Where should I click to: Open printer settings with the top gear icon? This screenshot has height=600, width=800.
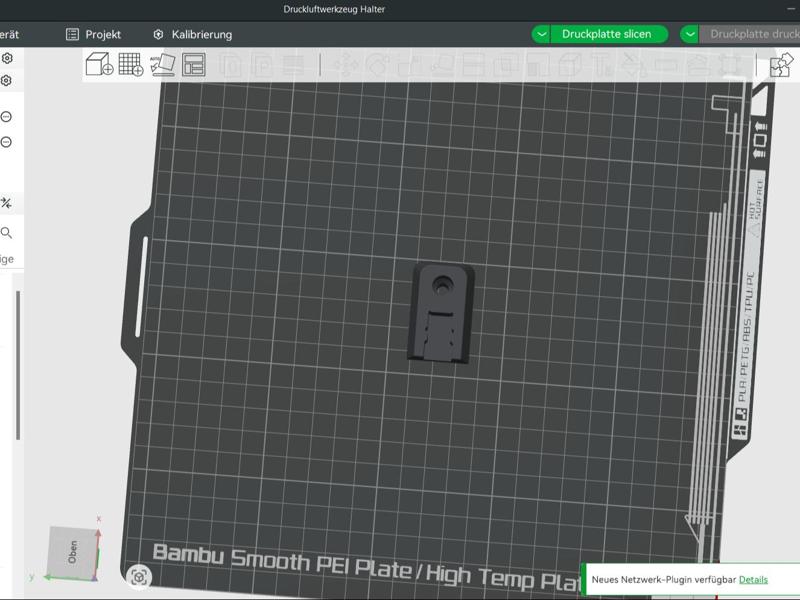(x=7, y=58)
